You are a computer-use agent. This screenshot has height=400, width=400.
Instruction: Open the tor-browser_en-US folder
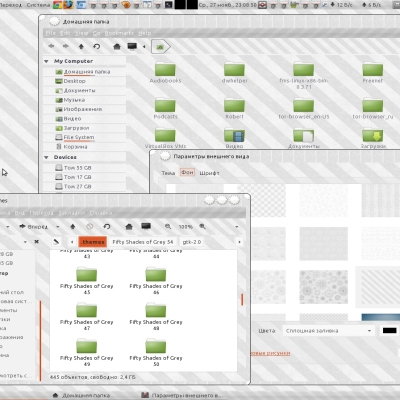pyautogui.click(x=304, y=108)
